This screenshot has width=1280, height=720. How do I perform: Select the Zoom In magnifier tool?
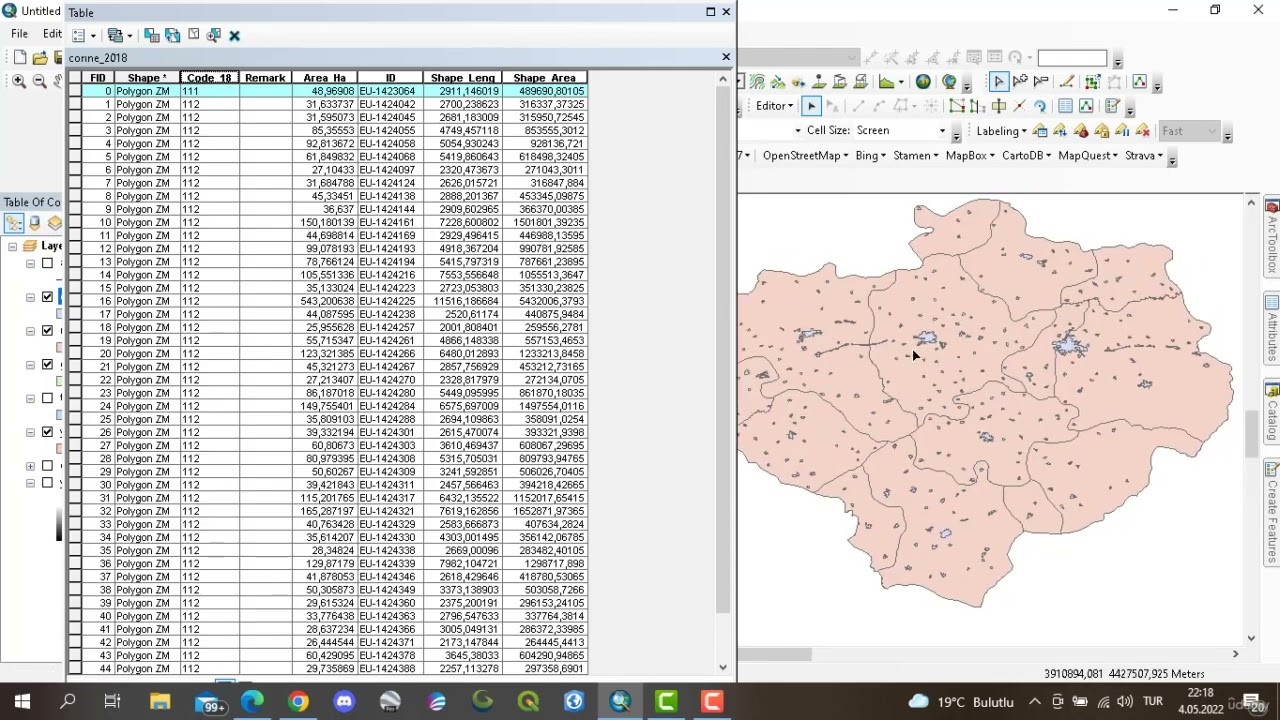(x=19, y=81)
